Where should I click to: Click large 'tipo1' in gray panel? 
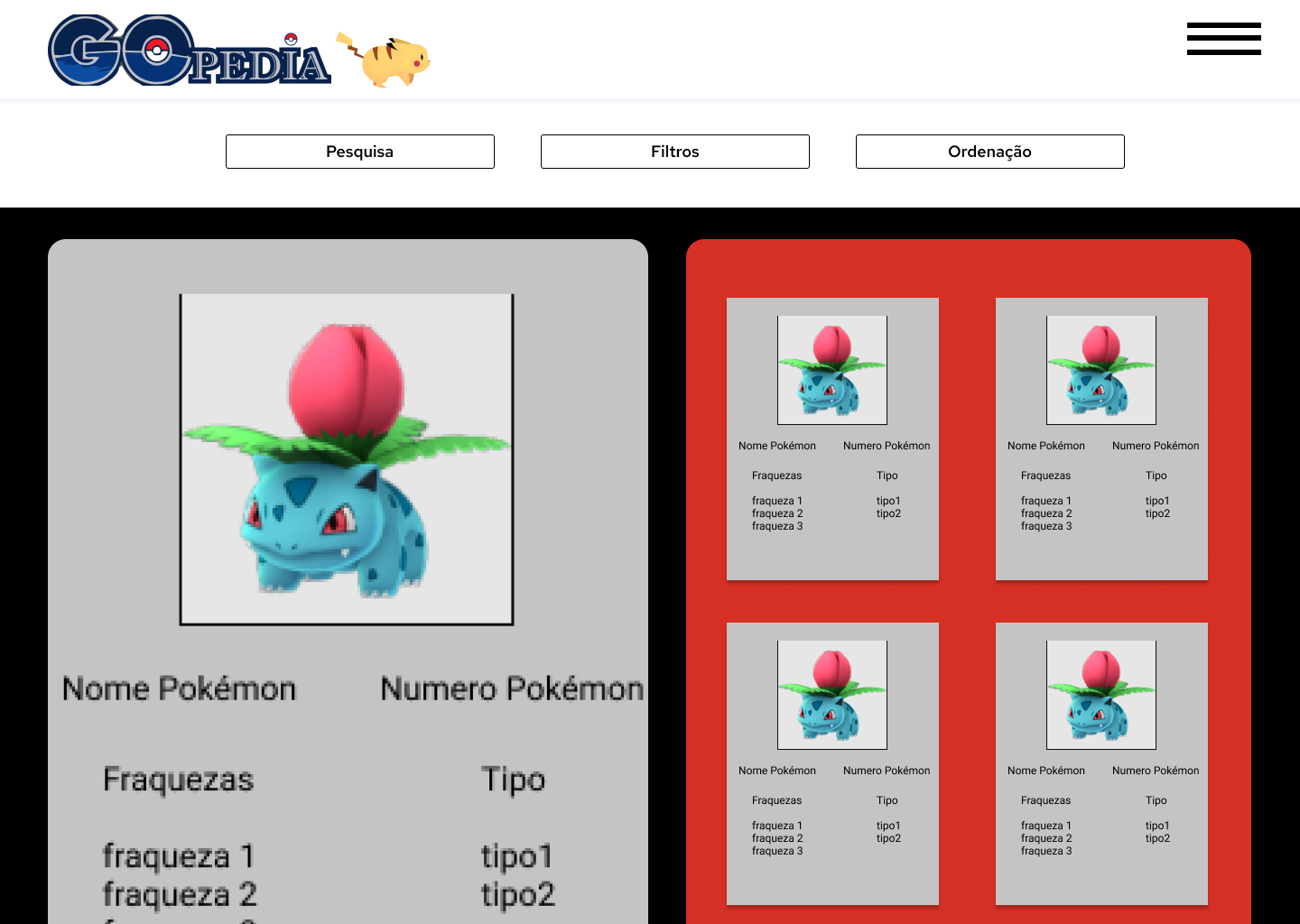click(516, 856)
